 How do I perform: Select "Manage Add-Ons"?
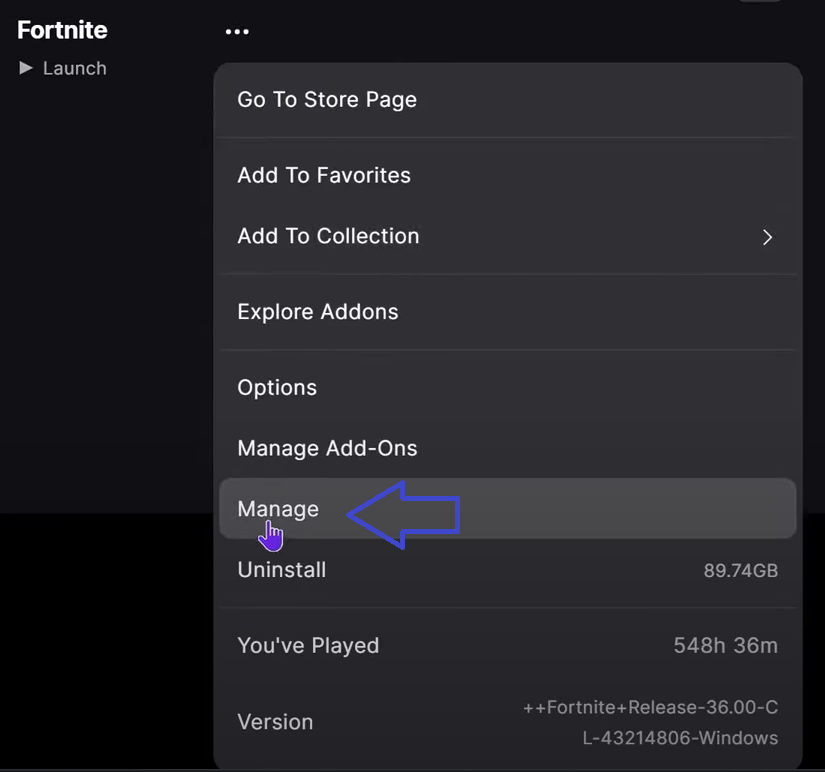click(327, 448)
